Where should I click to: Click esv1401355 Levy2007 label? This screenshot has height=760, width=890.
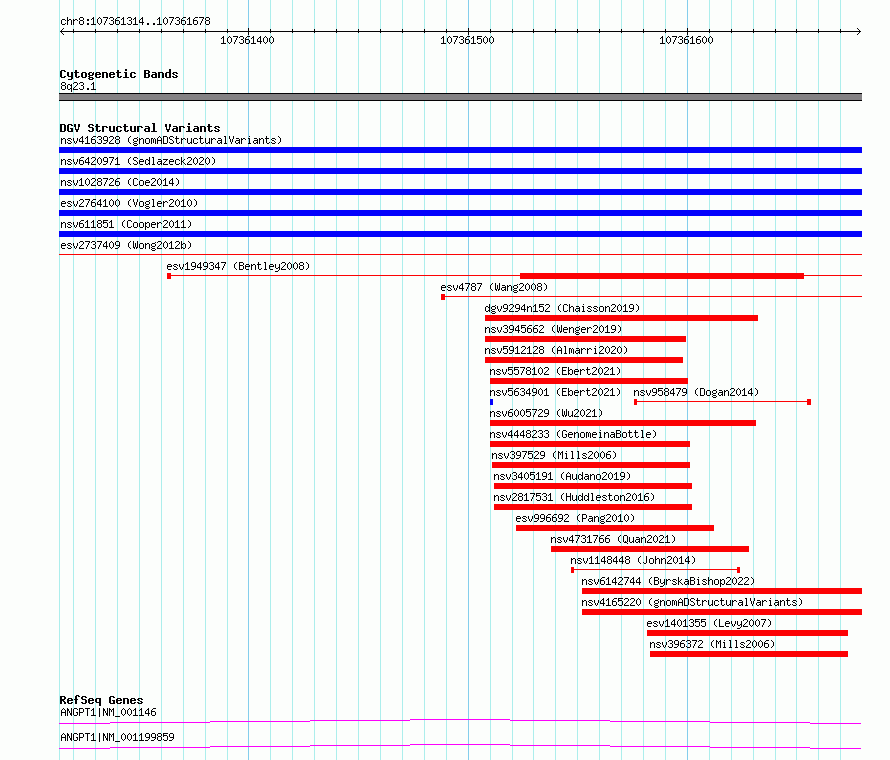tap(709, 623)
